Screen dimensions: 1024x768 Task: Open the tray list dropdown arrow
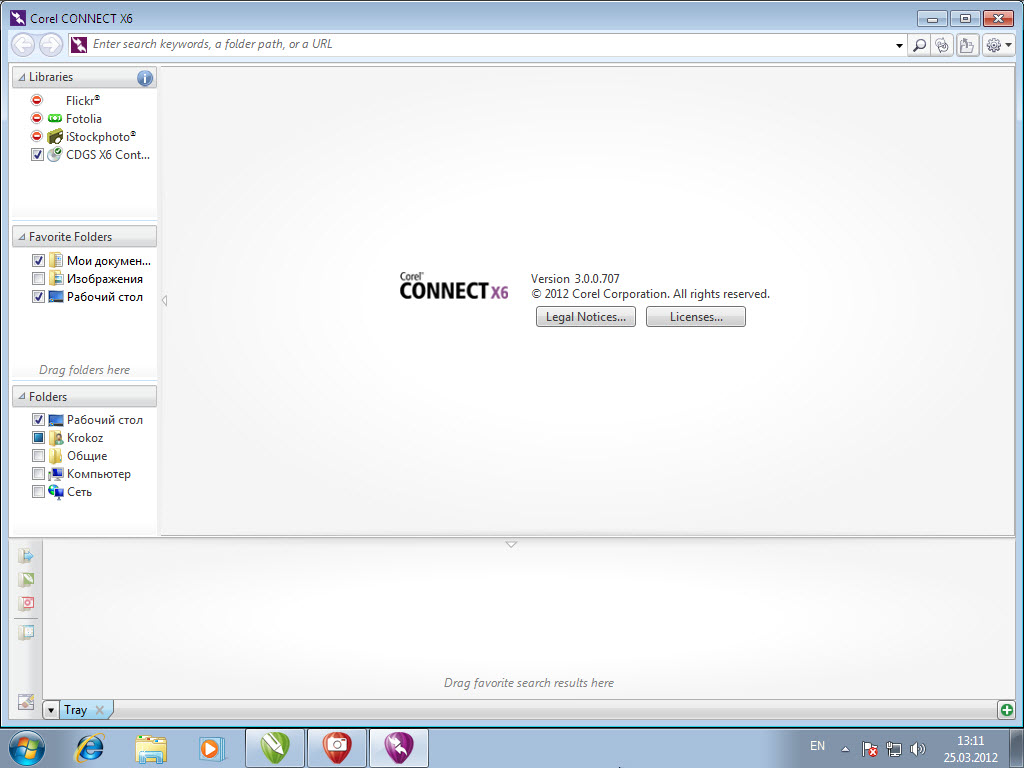pos(52,710)
